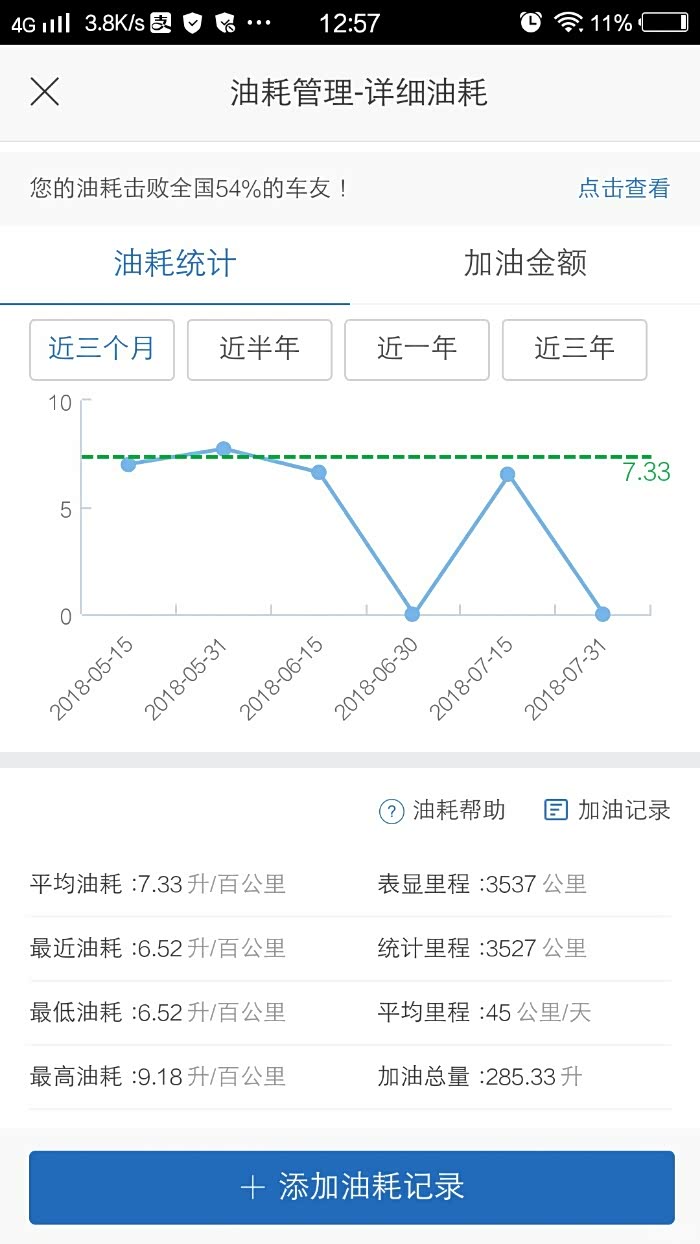Switch to the 油耗统计 tab
700x1244 pixels.
pyautogui.click(x=175, y=264)
